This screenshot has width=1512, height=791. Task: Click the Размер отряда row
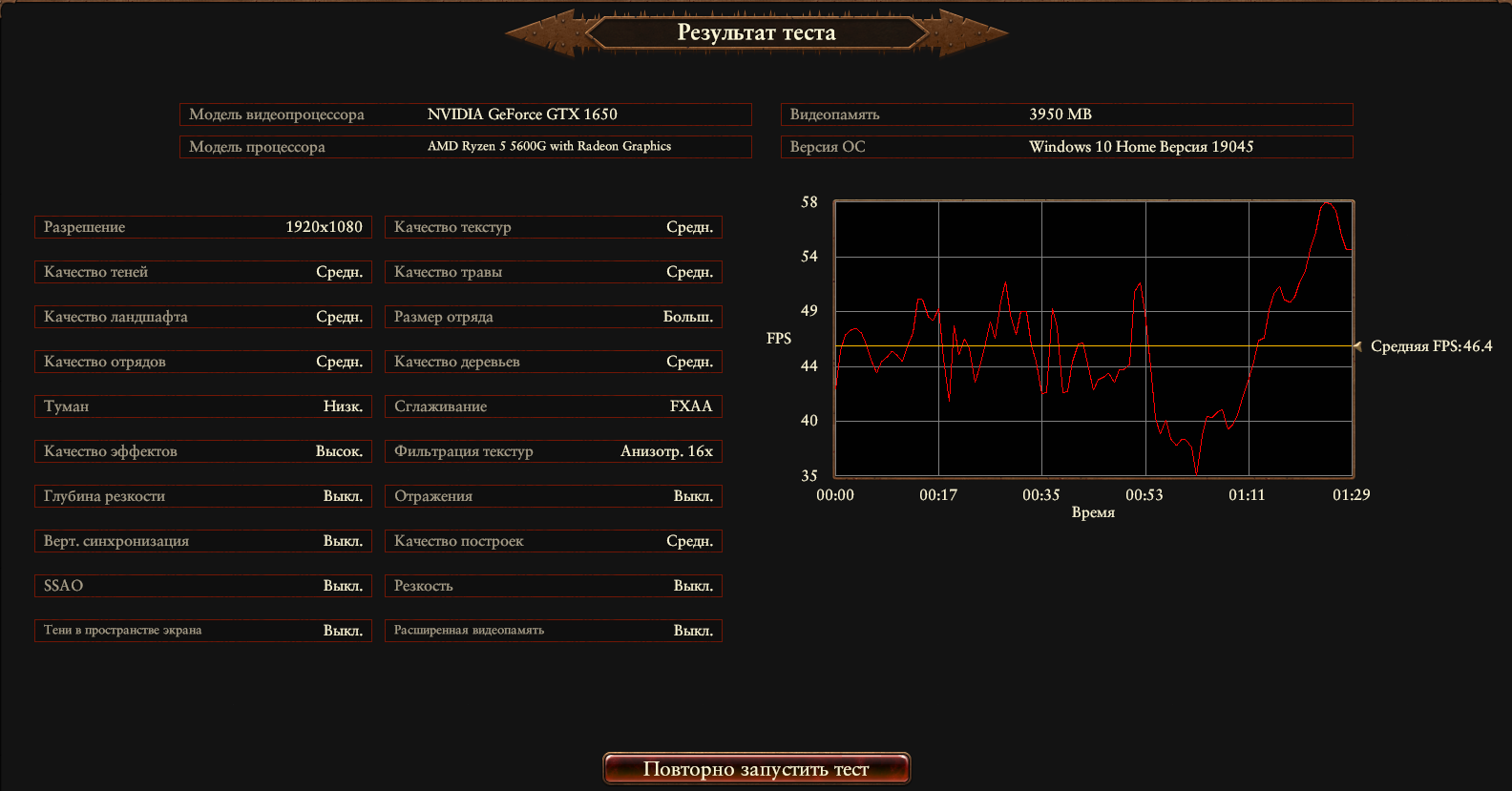pos(554,317)
